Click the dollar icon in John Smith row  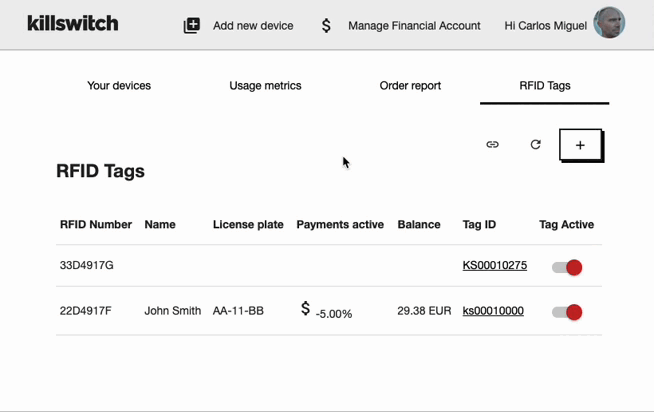306,309
